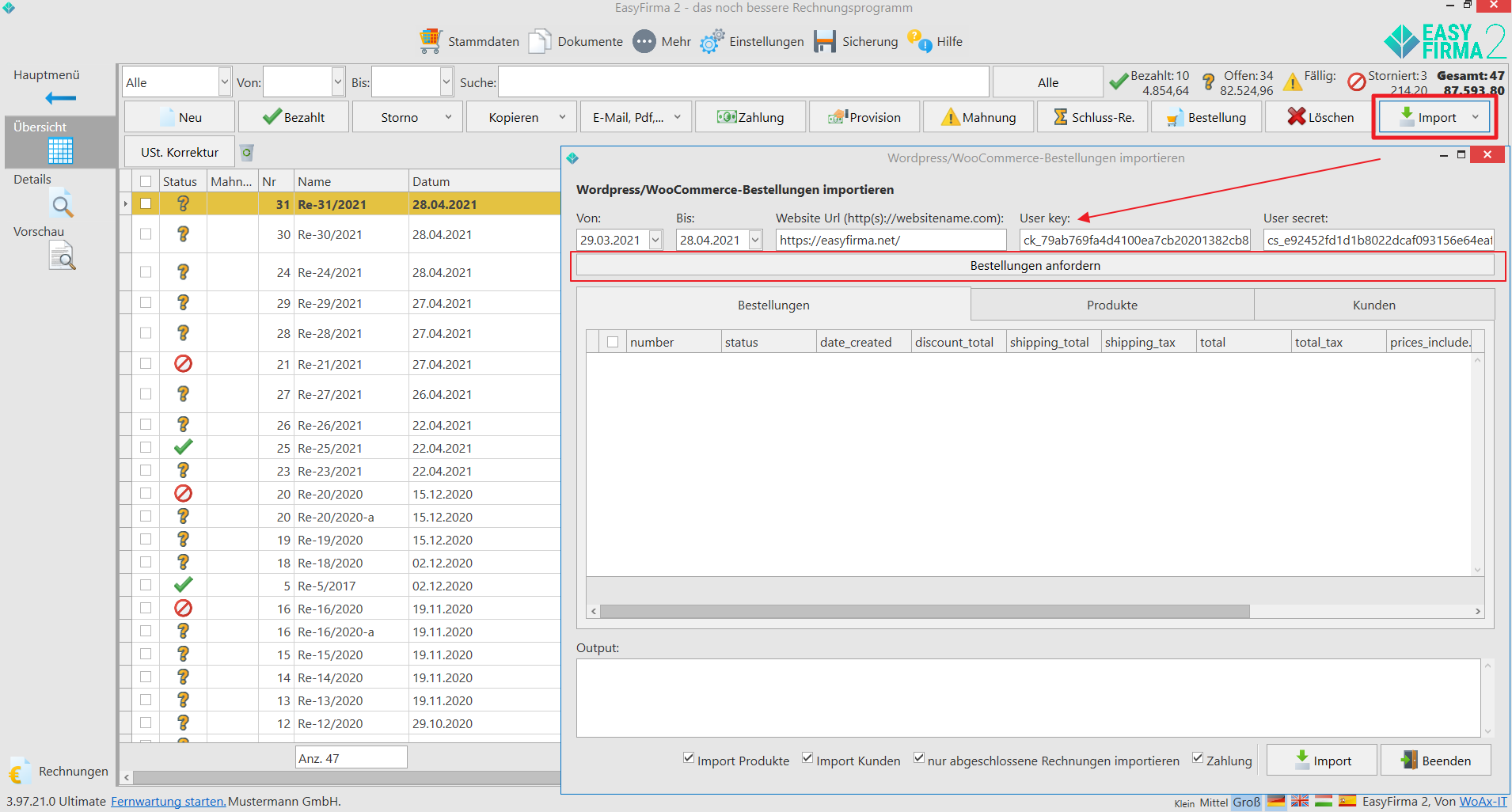Open the Alle filter combo box dropdown
This screenshot has height=812, width=1512.
225,82
